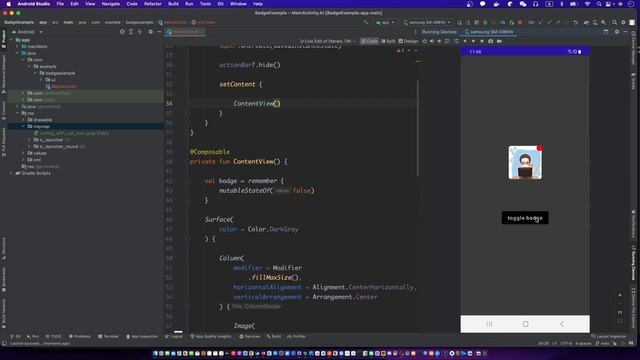
Task: Open the Android project view dropdown
Action: [x=27, y=32]
